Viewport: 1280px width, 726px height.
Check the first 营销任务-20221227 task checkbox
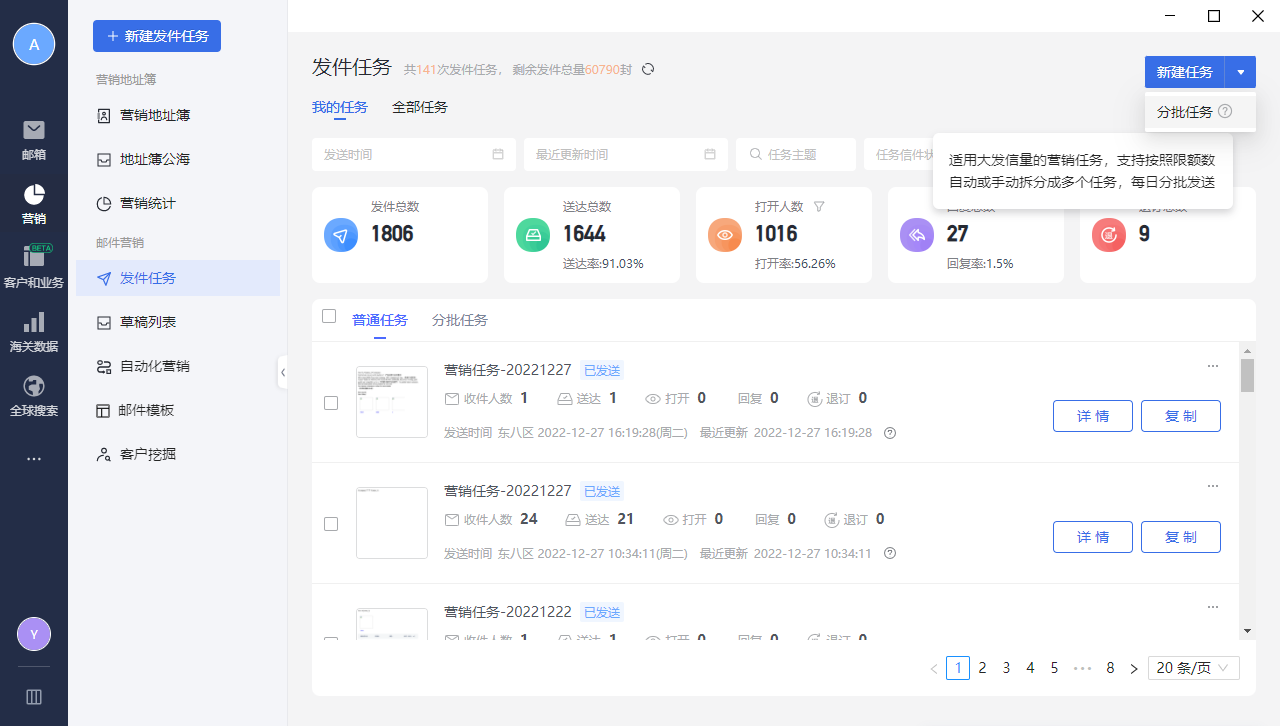click(x=331, y=403)
